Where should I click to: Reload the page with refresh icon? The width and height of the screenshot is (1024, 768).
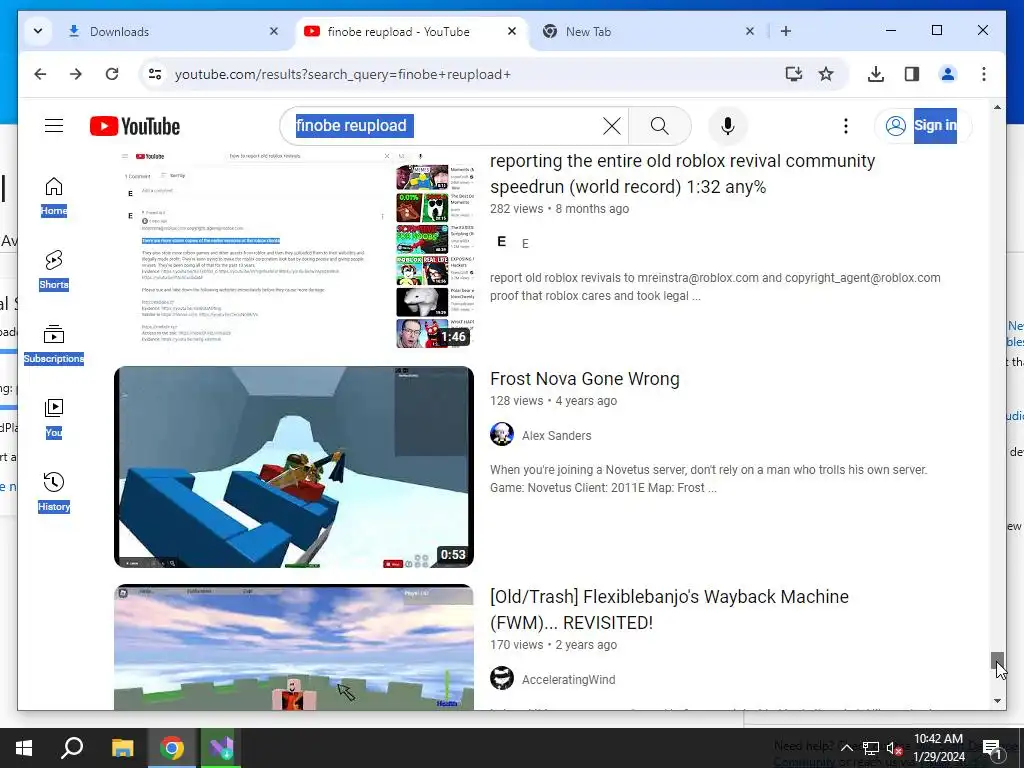pyautogui.click(x=112, y=74)
